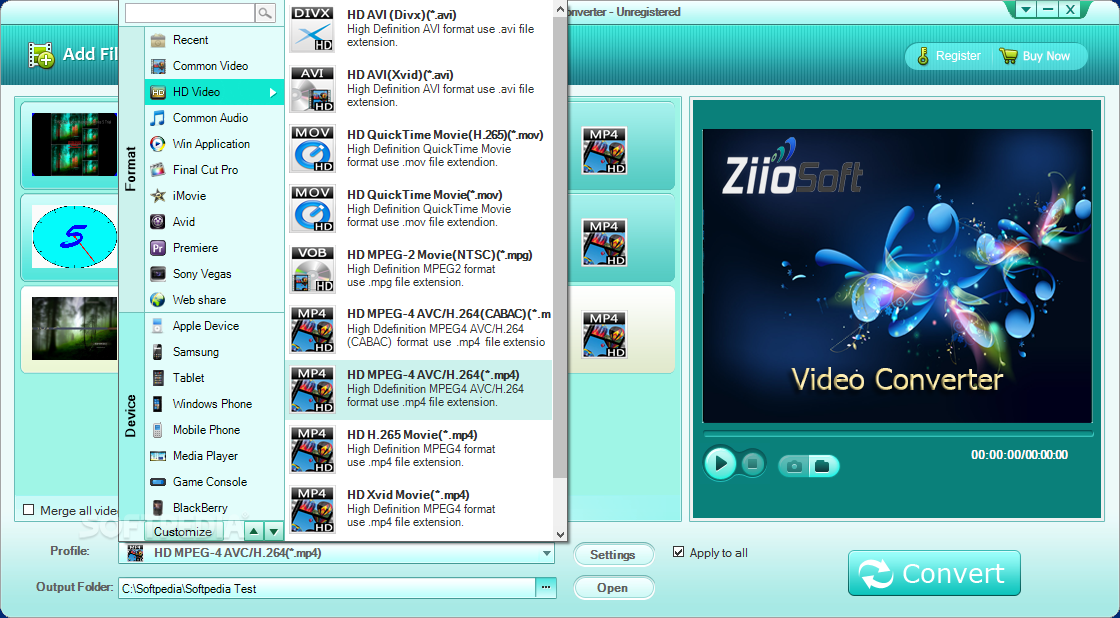The height and width of the screenshot is (618, 1120).
Task: Open the Final Cut Pro category
Action: (x=214, y=169)
